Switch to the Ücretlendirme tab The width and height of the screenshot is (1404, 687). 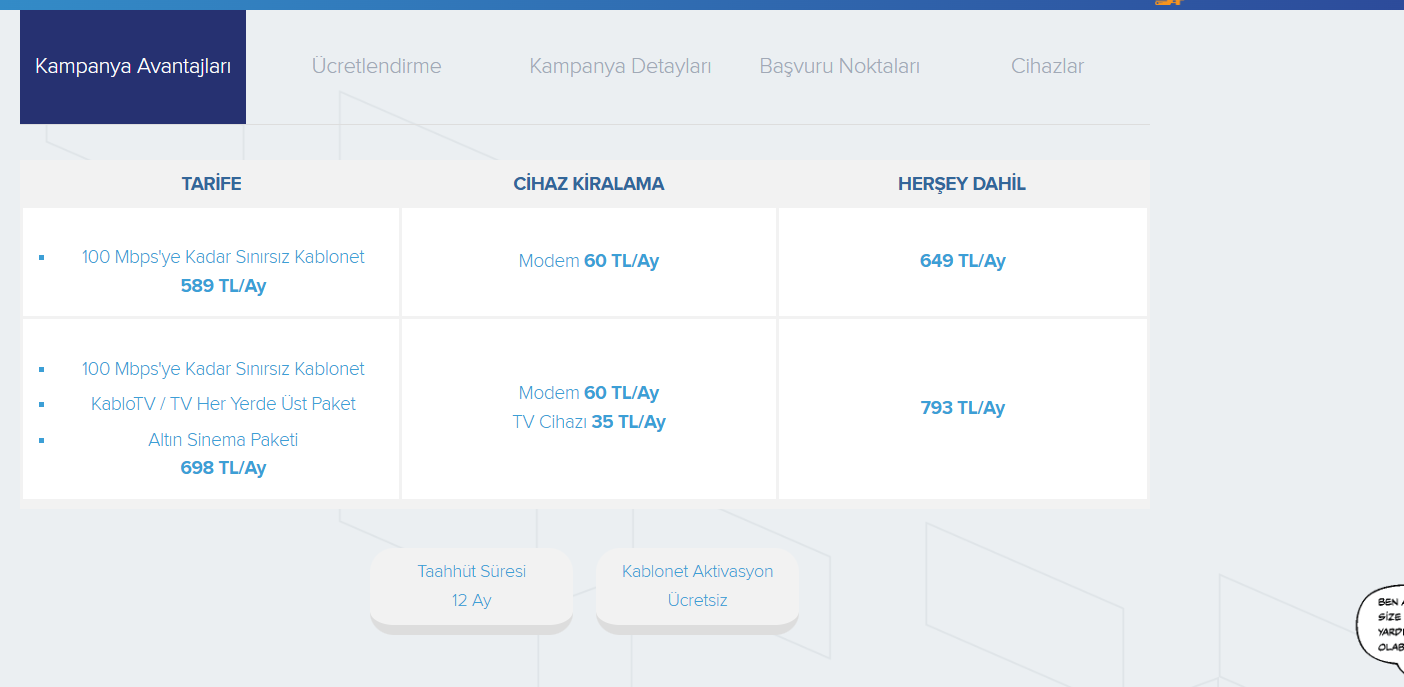click(376, 67)
